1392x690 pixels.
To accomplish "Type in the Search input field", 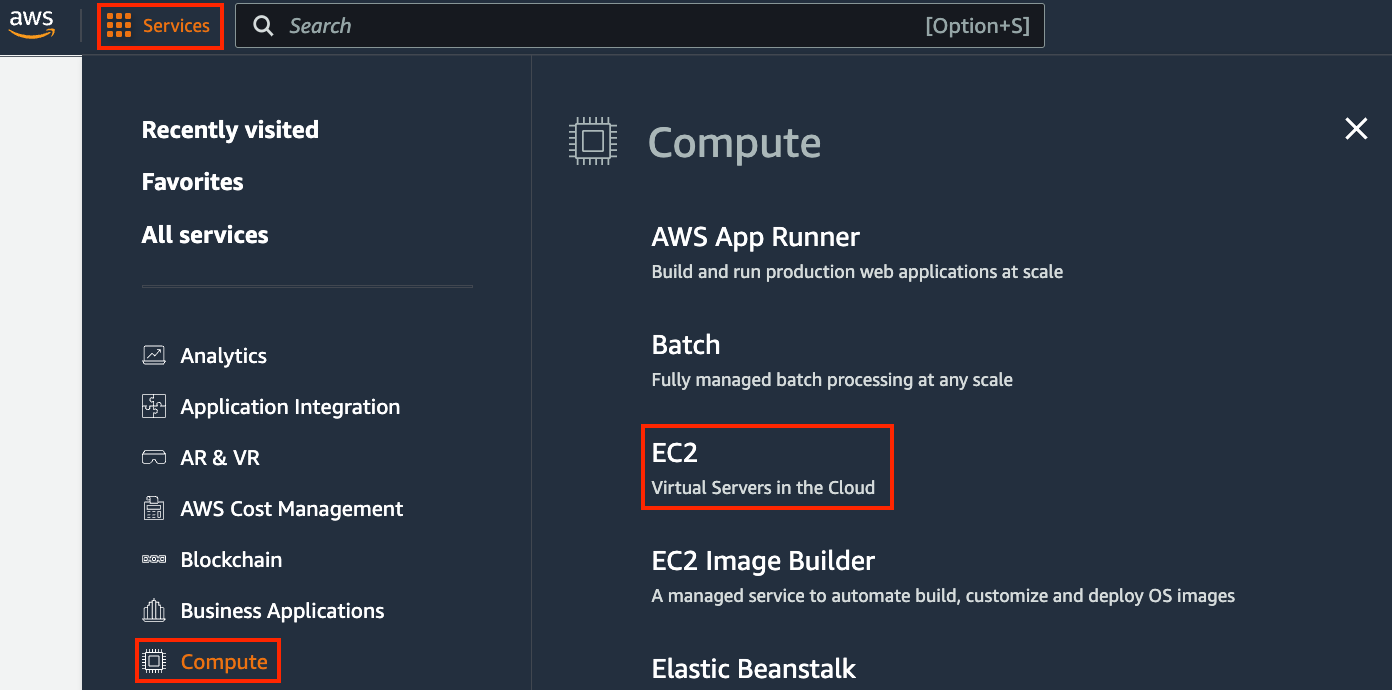I will pos(600,26).
